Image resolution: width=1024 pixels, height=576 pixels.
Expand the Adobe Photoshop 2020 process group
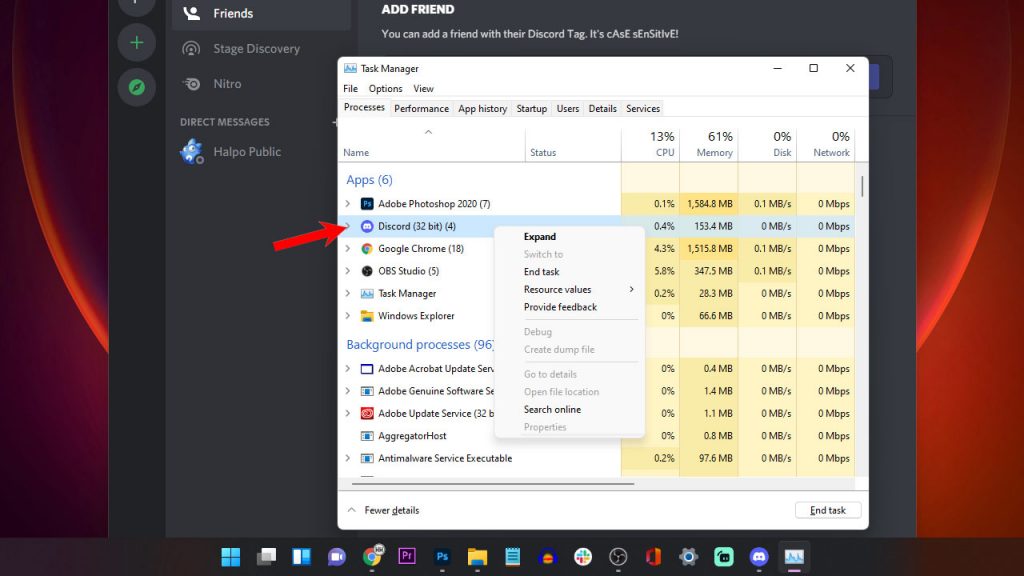[x=348, y=204]
